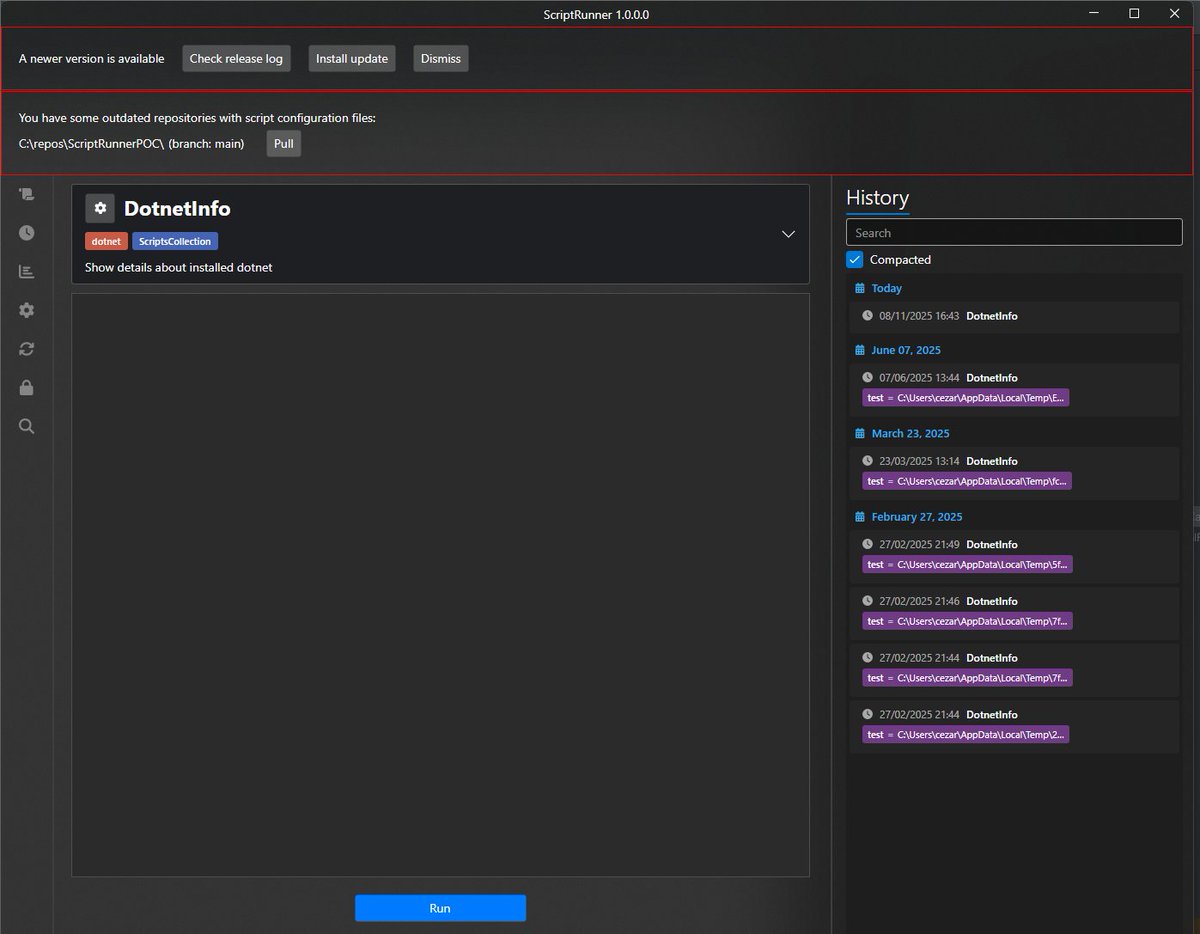Screen dimensions: 1200x934
Task: Click the clock icon on the 27/02/2025 21:46 entry
Action: [x=868, y=601]
